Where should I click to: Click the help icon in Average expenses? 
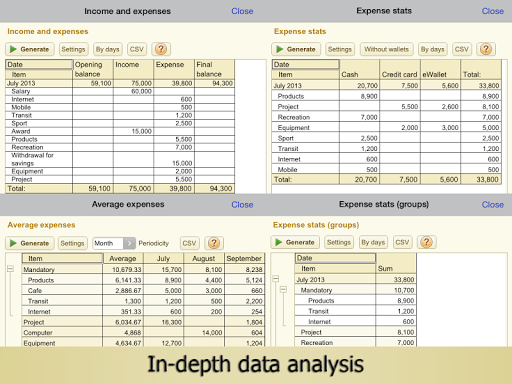pyautogui.click(x=214, y=243)
